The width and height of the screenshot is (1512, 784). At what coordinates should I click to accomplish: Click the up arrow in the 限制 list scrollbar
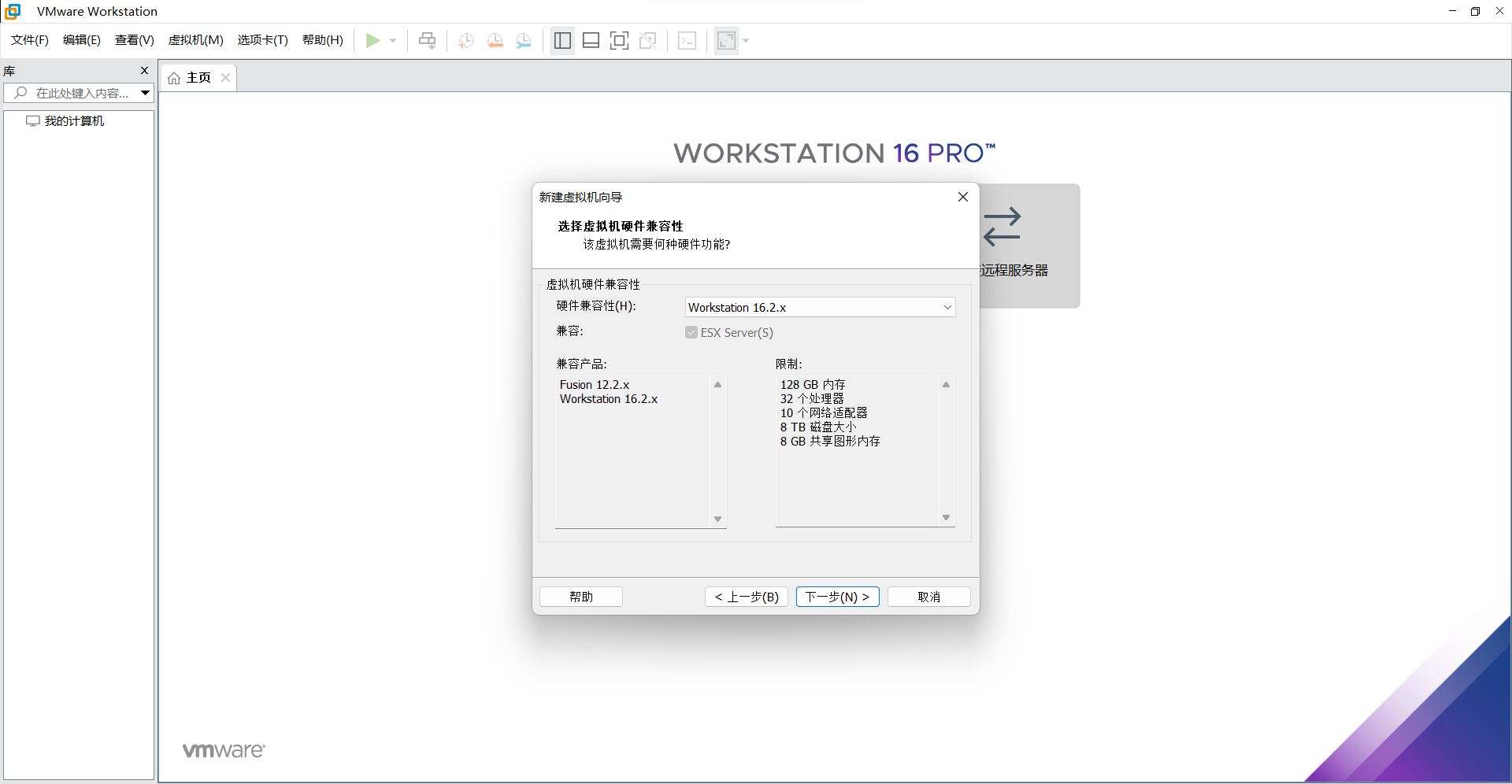click(947, 385)
